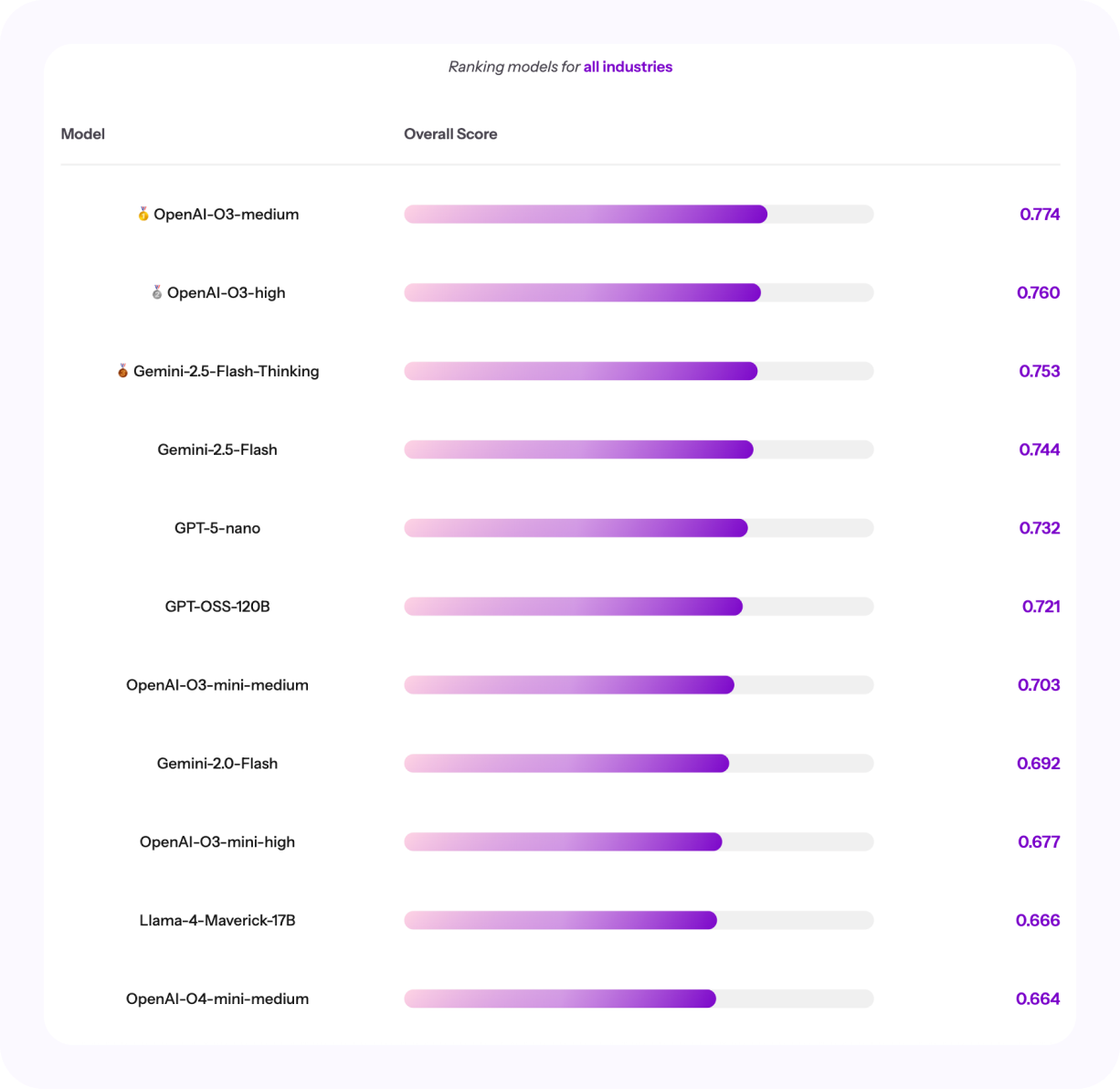This screenshot has height=1089, width=1120.
Task: Click the score bar for Gemini-2.5-Flash-Thinking
Action: [639, 371]
